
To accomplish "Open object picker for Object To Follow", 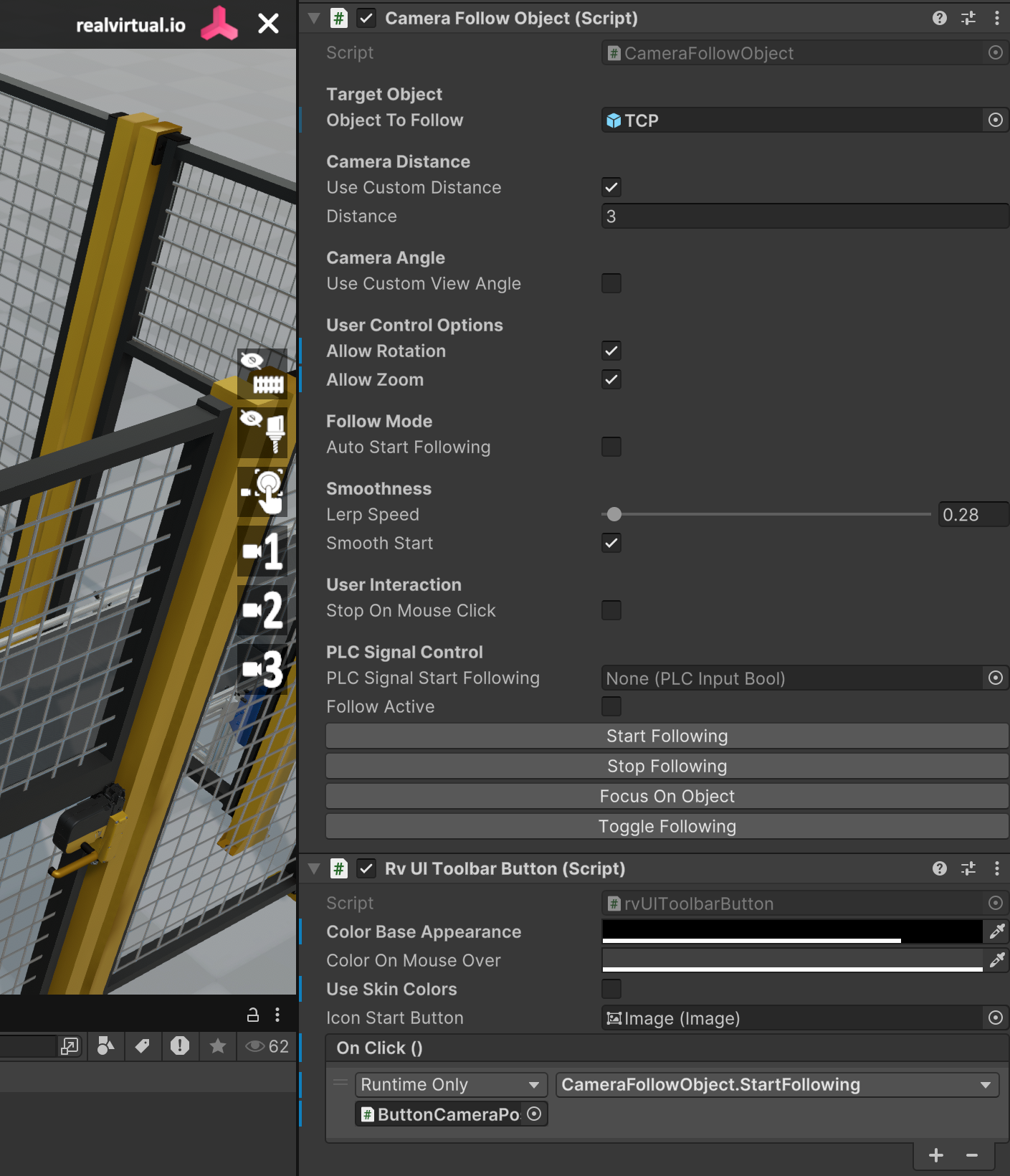I will coord(996,120).
